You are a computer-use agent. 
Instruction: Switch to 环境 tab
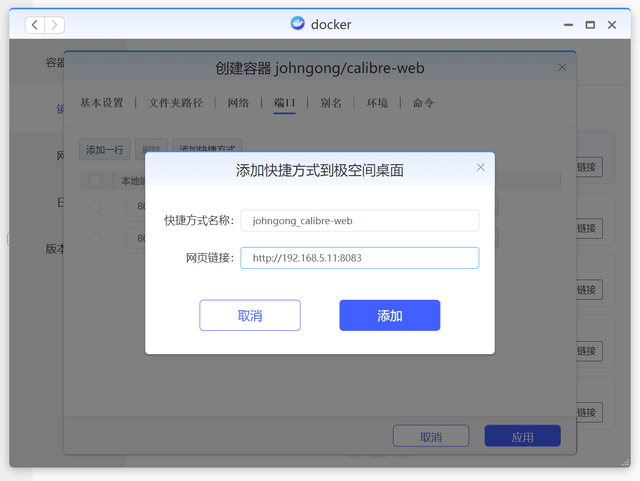tap(377, 103)
